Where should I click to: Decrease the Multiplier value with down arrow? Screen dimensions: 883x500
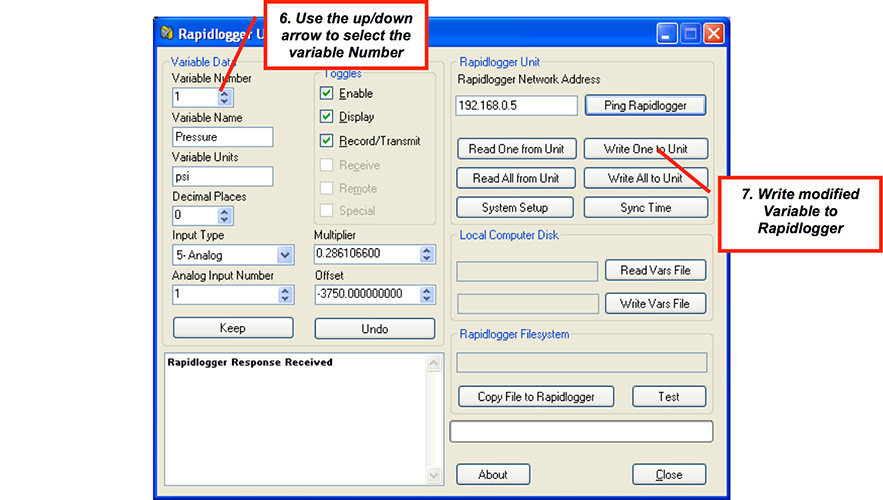[427, 258]
